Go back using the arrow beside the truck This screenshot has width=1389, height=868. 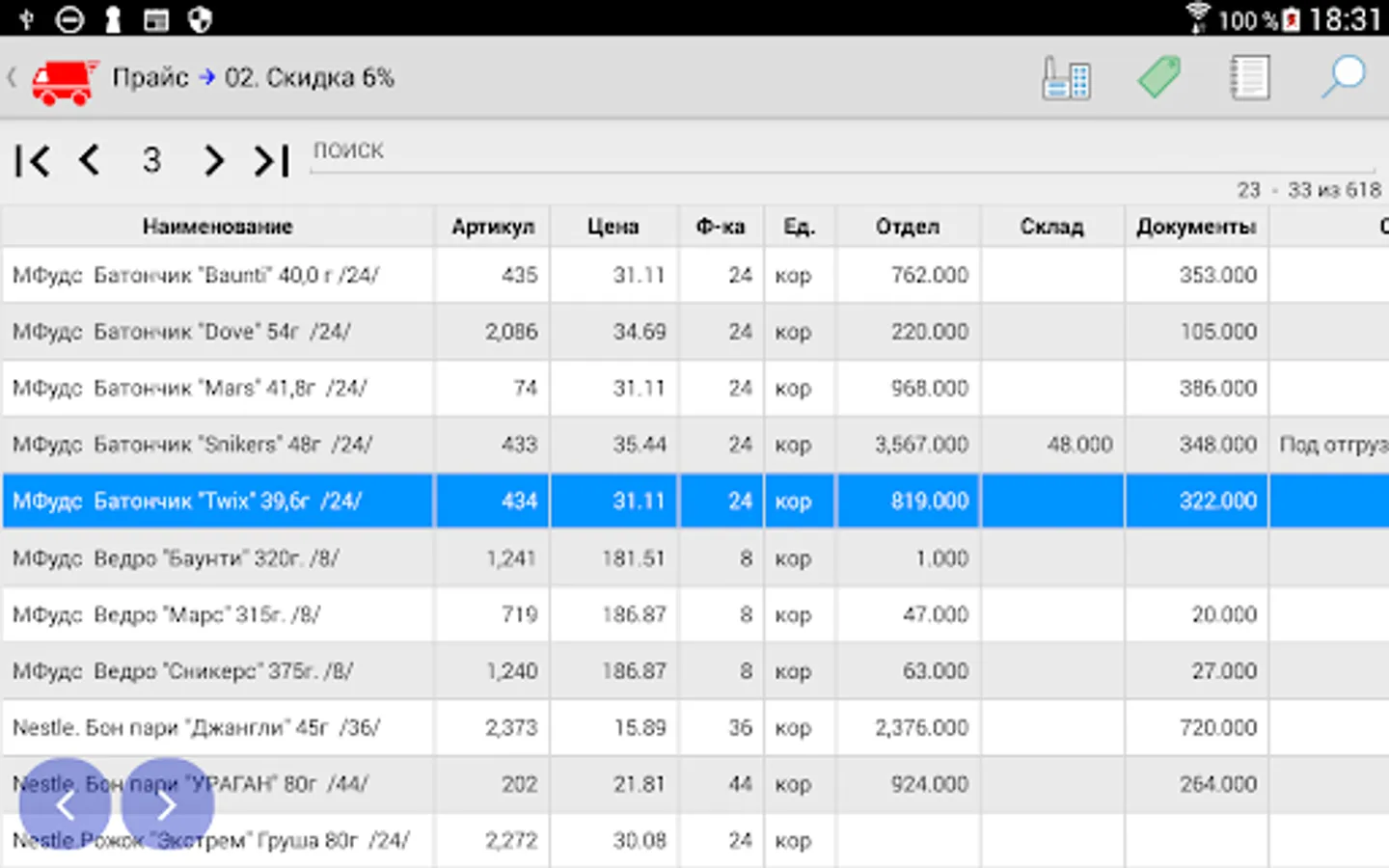[x=13, y=77]
